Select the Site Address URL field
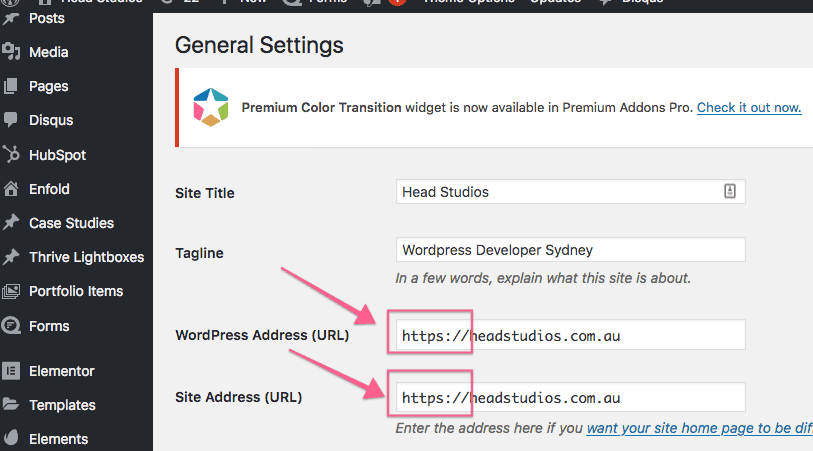The height and width of the screenshot is (451, 813). point(570,397)
